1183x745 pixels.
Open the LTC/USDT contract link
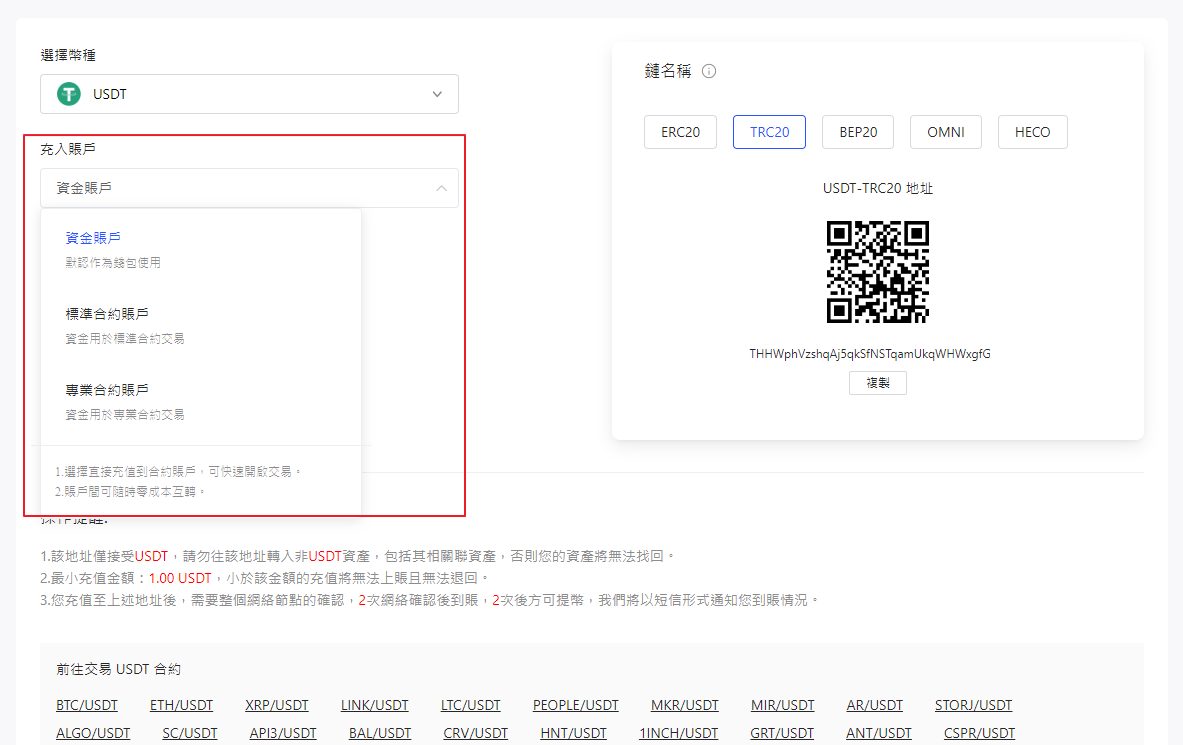(471, 705)
